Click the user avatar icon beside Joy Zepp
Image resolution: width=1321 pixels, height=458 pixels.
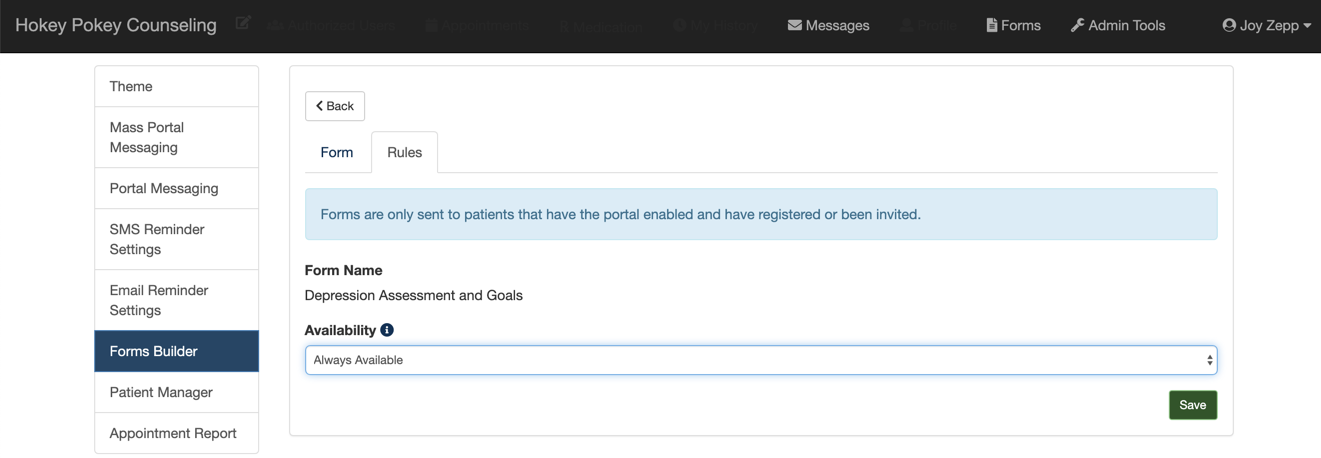(x=1229, y=25)
